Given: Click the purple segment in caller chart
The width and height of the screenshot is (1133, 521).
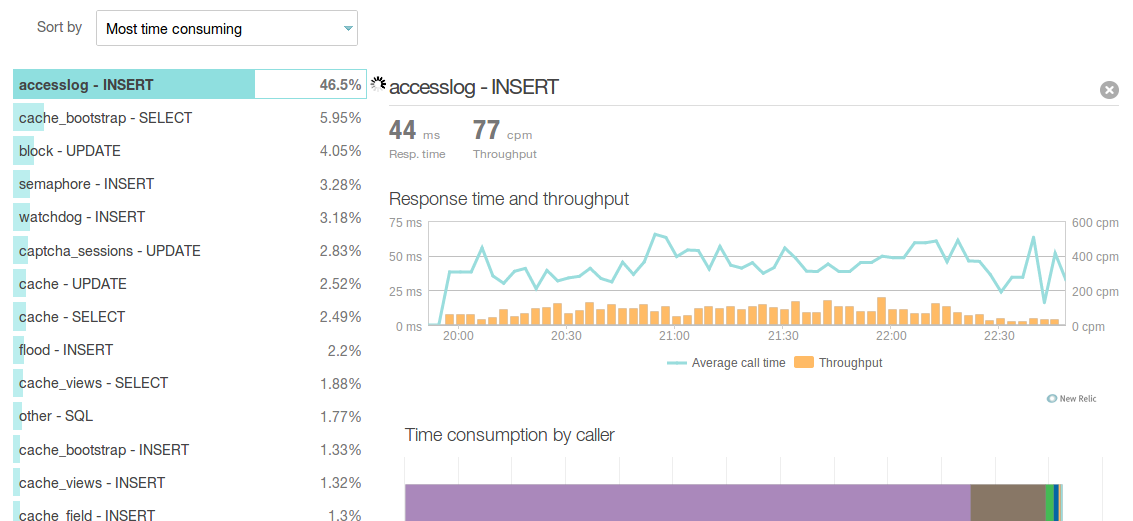Looking at the screenshot, I should coord(687,502).
